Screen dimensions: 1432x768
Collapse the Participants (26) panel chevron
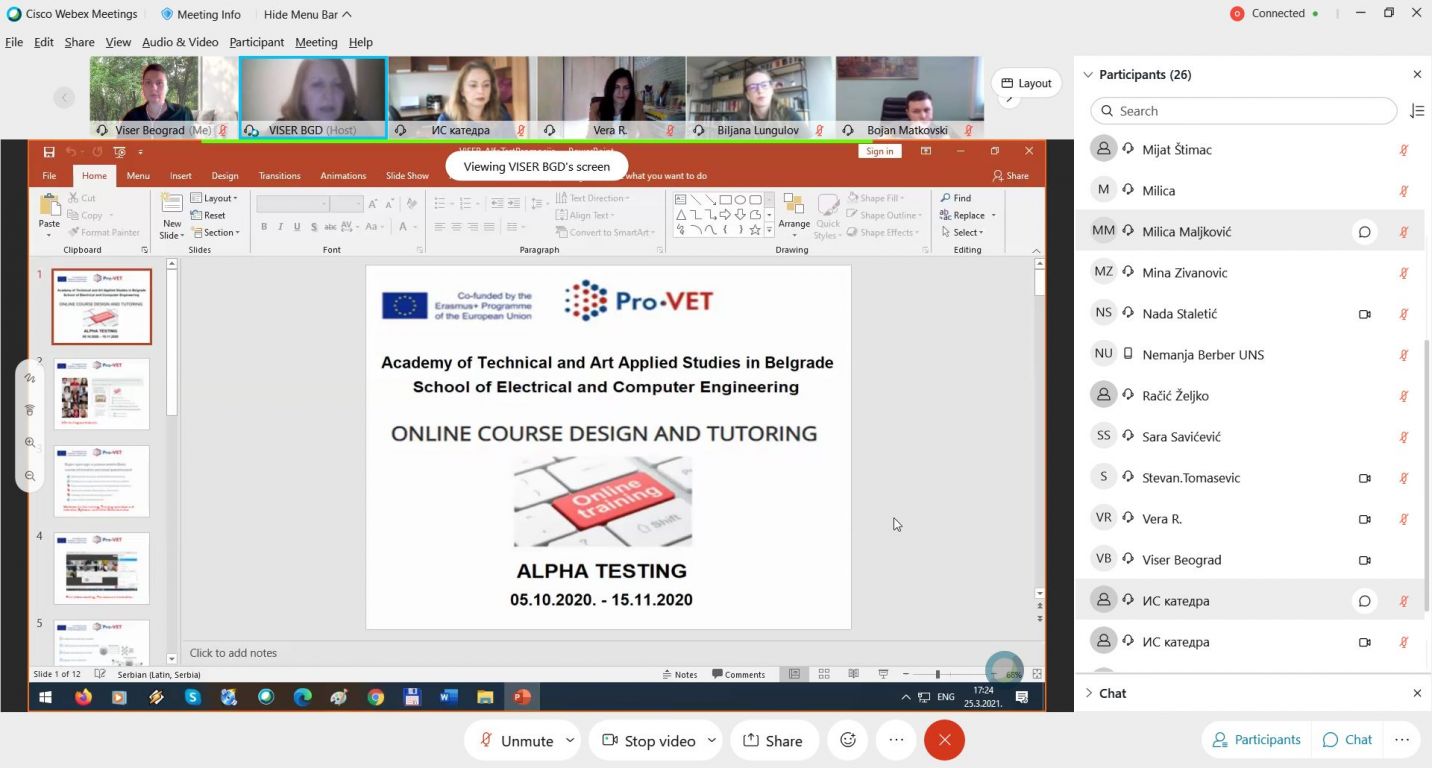click(x=1088, y=75)
